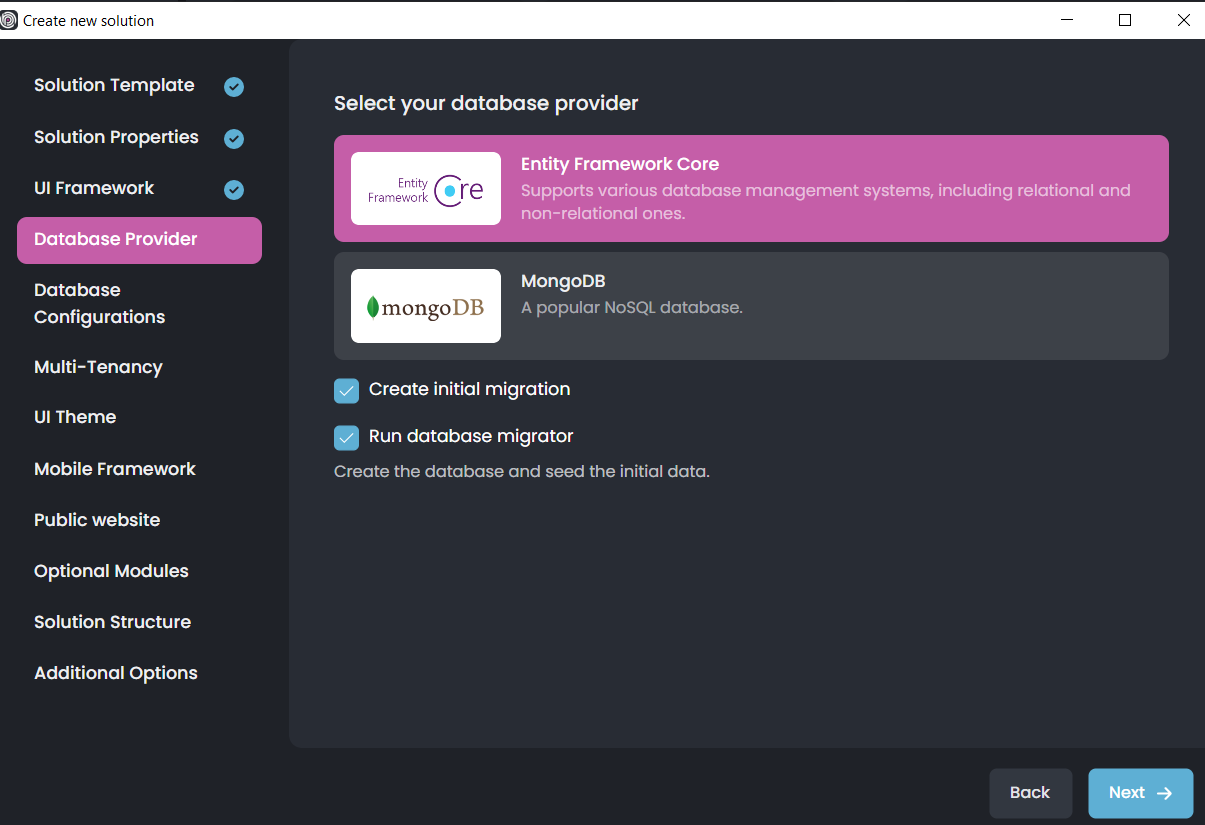Open the Public website step
Image resolution: width=1205 pixels, height=825 pixels.
click(97, 521)
